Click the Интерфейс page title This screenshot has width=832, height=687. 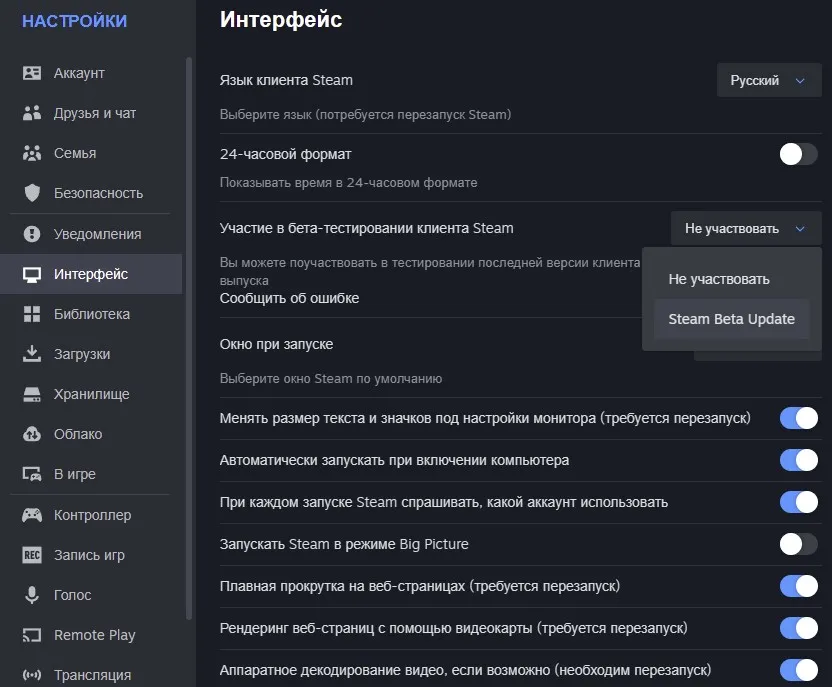pos(281,20)
